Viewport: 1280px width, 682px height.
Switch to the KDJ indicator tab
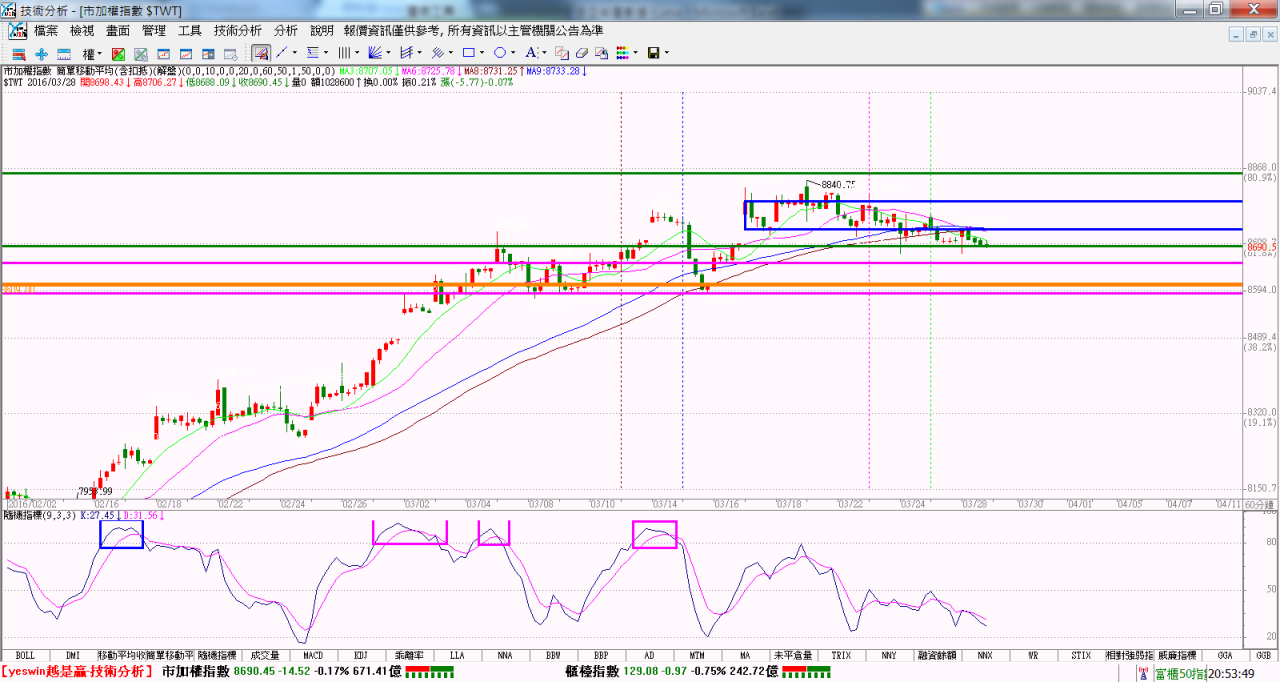point(361,655)
